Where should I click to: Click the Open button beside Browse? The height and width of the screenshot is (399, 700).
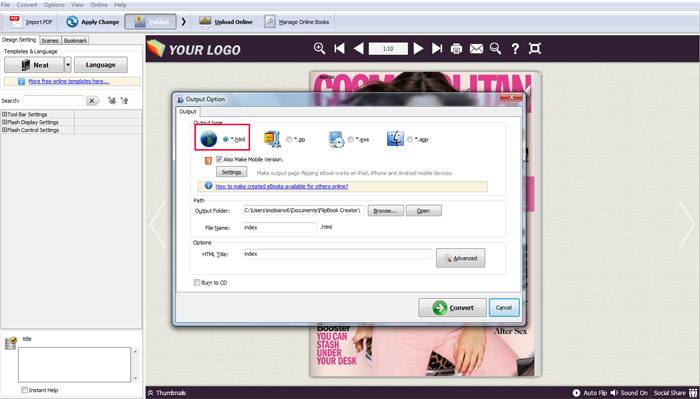pos(424,211)
